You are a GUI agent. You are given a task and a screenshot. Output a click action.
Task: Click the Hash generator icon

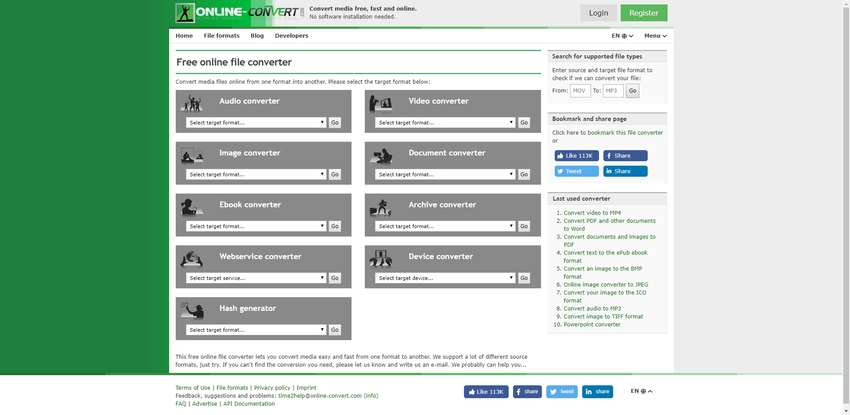click(x=193, y=310)
